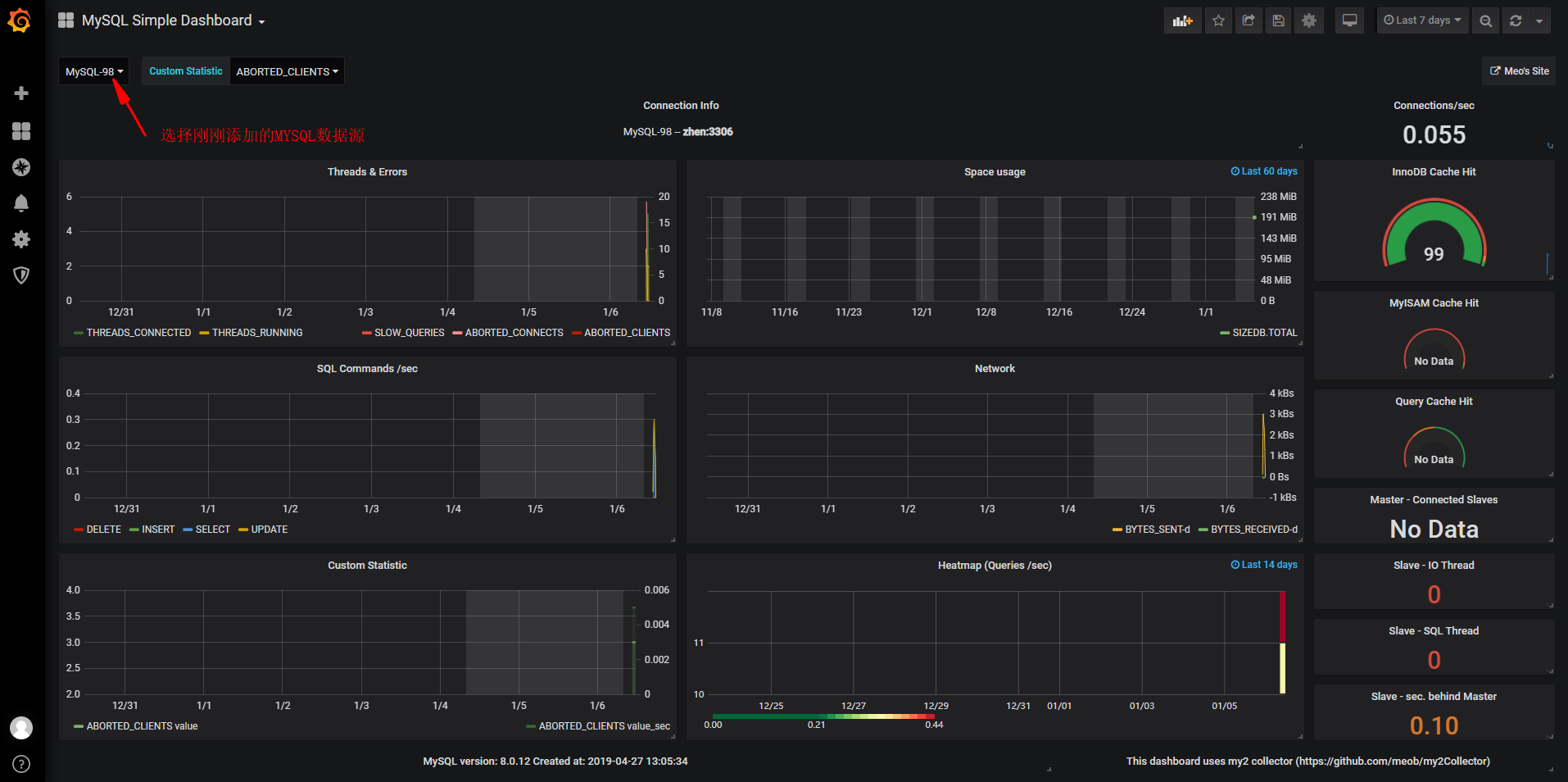Open the Space usage panel title menu
The width and height of the screenshot is (1568, 782).
coord(995,172)
